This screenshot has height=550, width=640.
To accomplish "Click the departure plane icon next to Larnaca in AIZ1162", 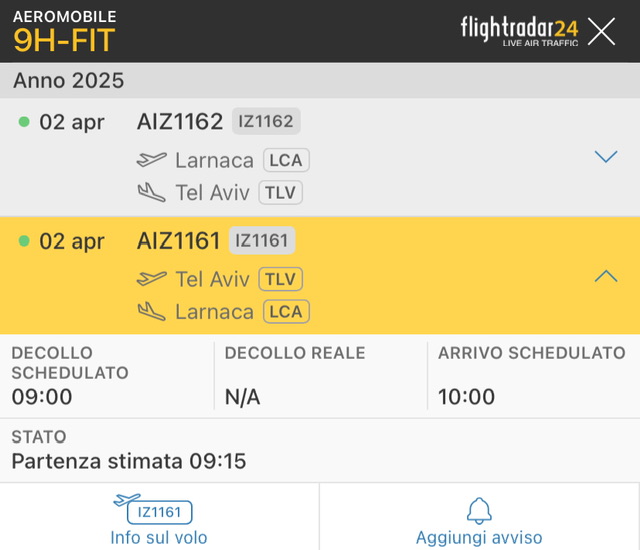I will click(x=152, y=160).
